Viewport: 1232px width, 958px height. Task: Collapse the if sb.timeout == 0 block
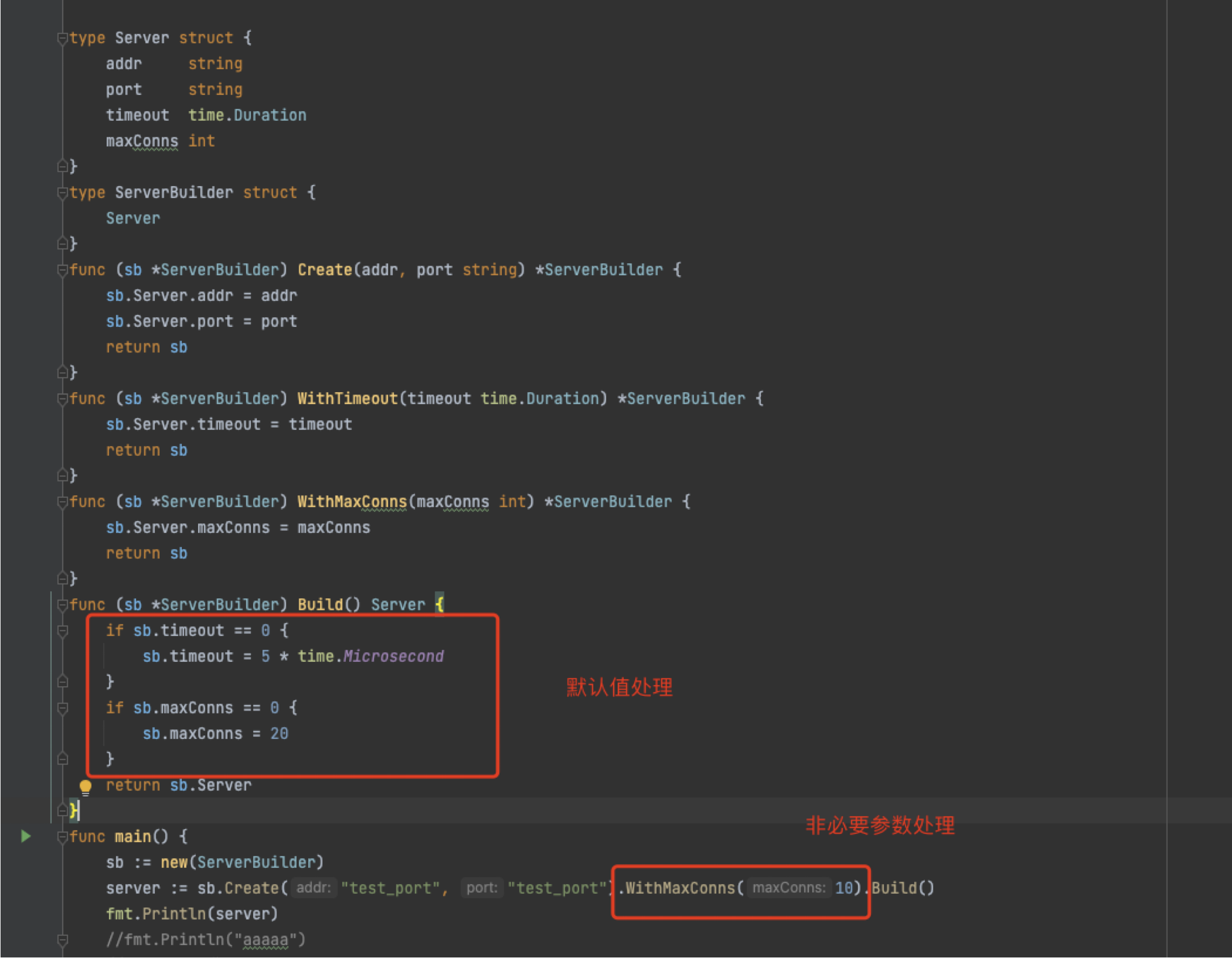[62, 631]
